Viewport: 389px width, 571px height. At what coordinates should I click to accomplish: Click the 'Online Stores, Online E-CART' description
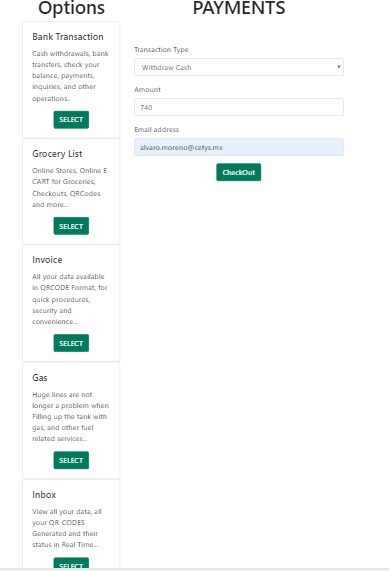click(70, 187)
